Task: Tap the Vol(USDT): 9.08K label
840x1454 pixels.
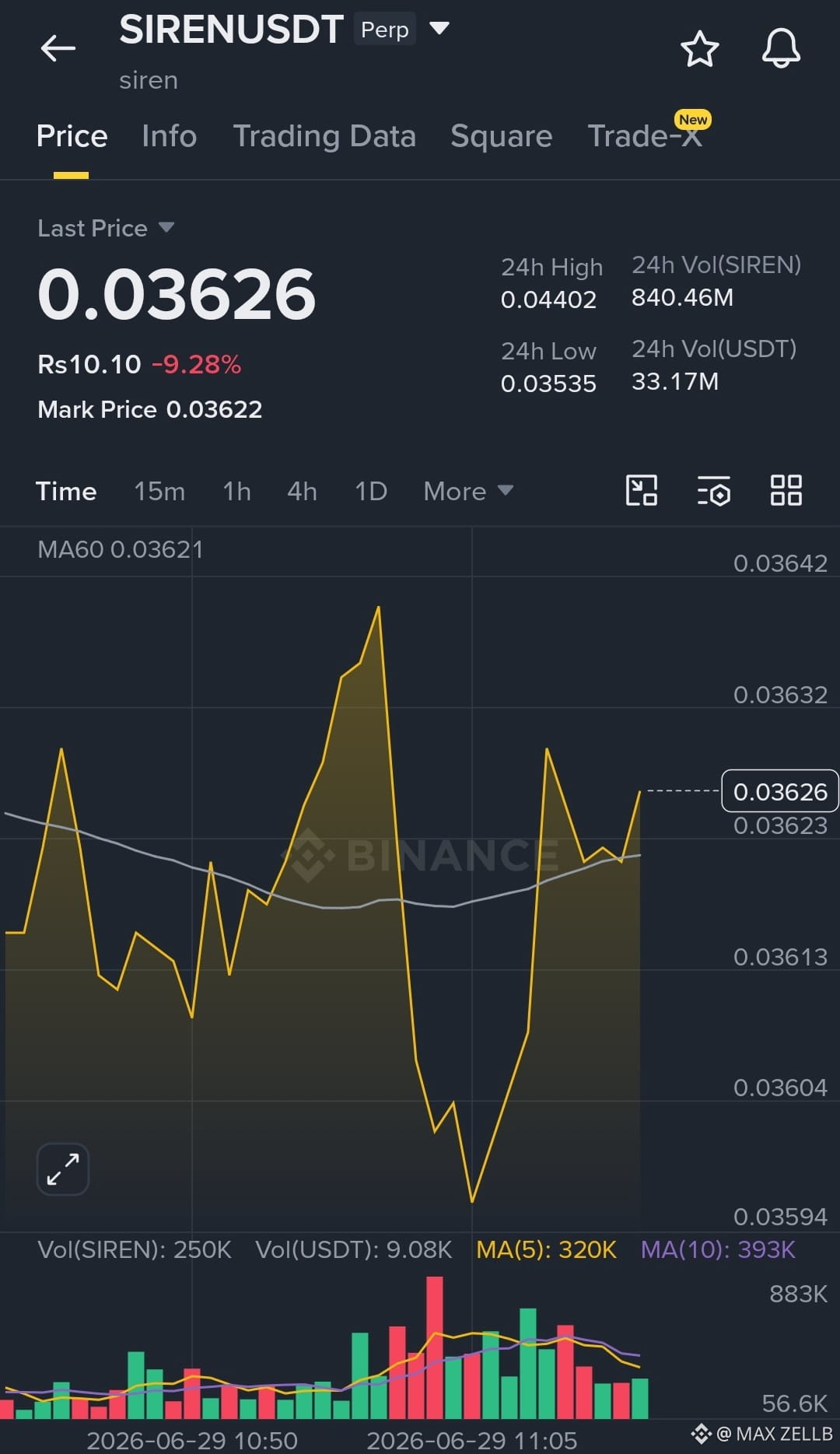Action: pyautogui.click(x=354, y=1249)
